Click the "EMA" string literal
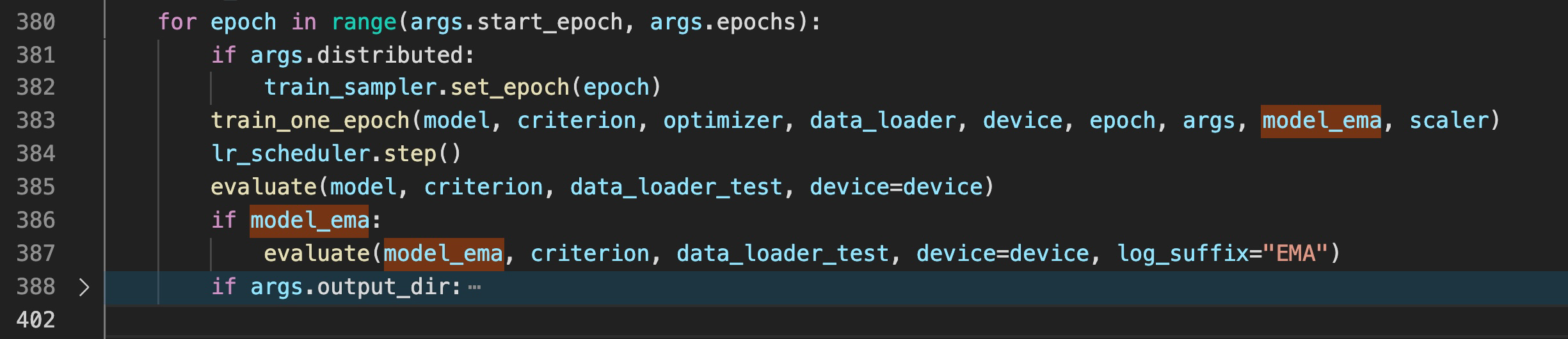The width and height of the screenshot is (1568, 339). [1295, 254]
